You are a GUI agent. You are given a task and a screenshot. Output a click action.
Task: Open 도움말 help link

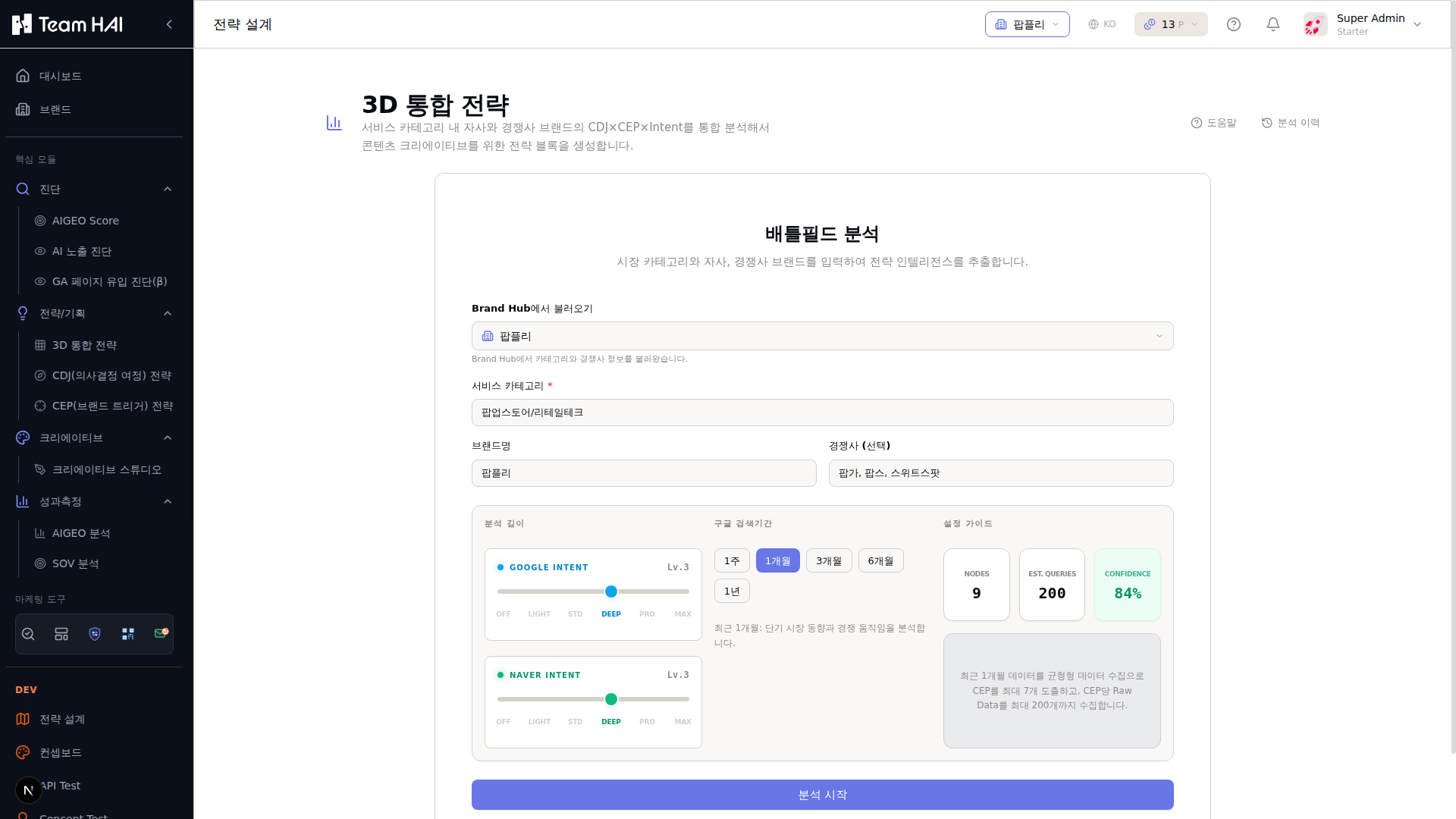1213,123
